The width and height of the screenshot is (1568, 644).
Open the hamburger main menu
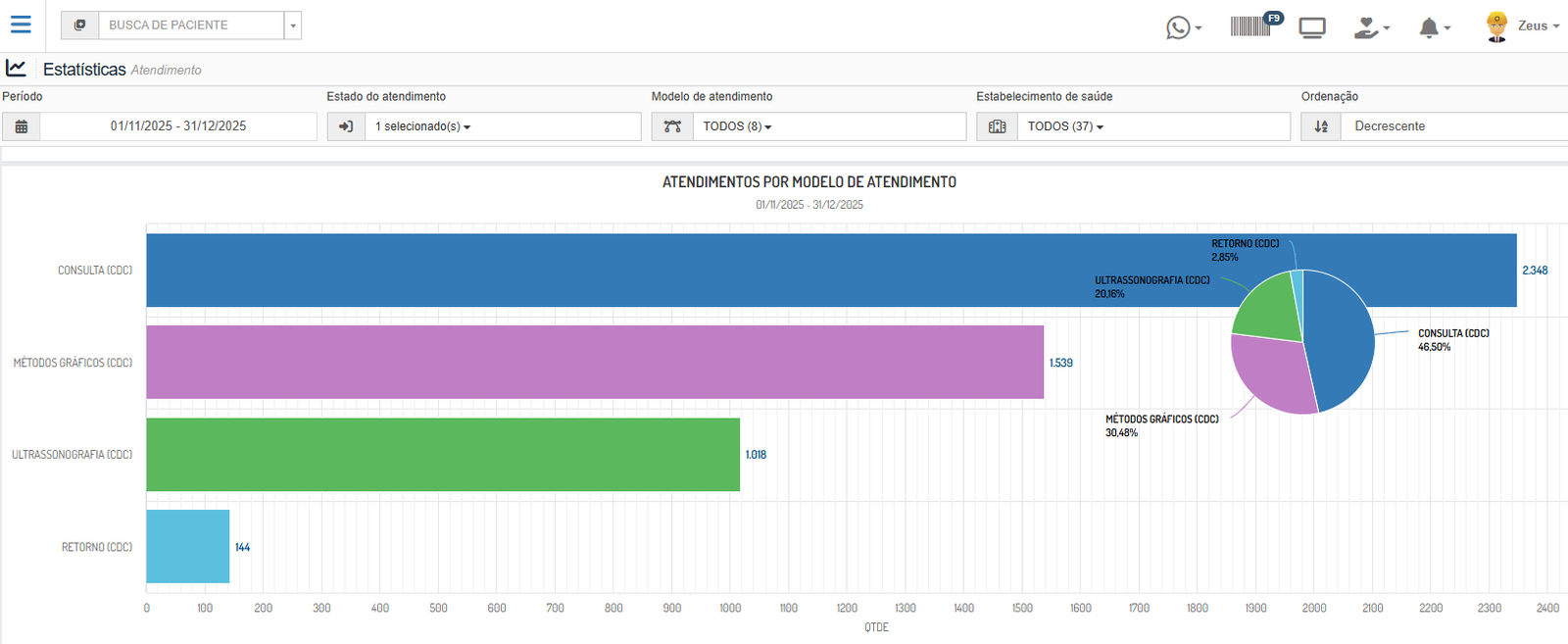click(x=21, y=25)
